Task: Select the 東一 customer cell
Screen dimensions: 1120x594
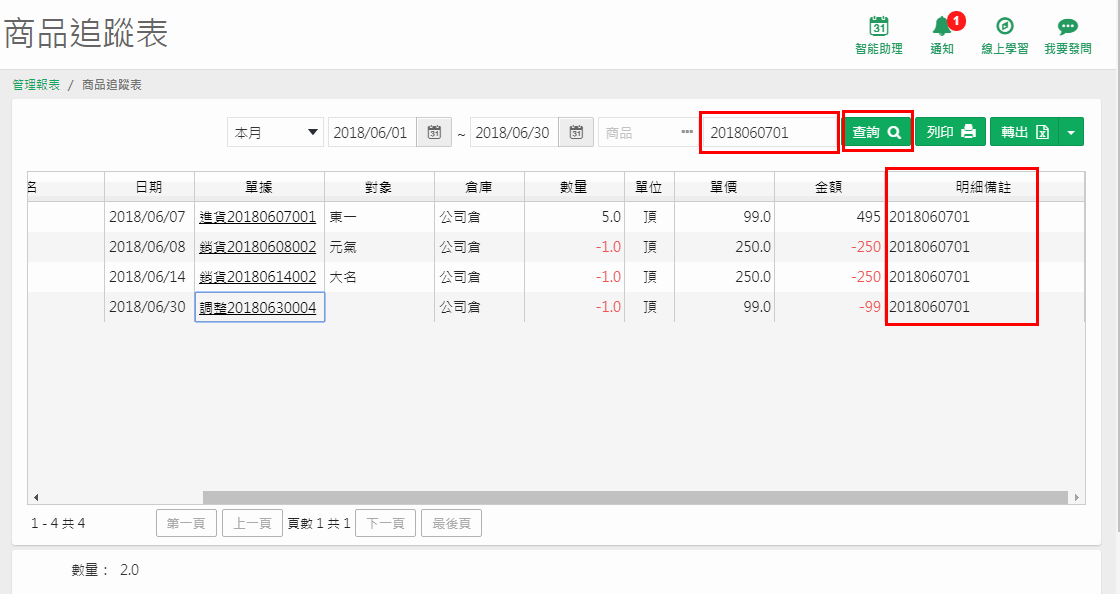Action: click(x=379, y=217)
